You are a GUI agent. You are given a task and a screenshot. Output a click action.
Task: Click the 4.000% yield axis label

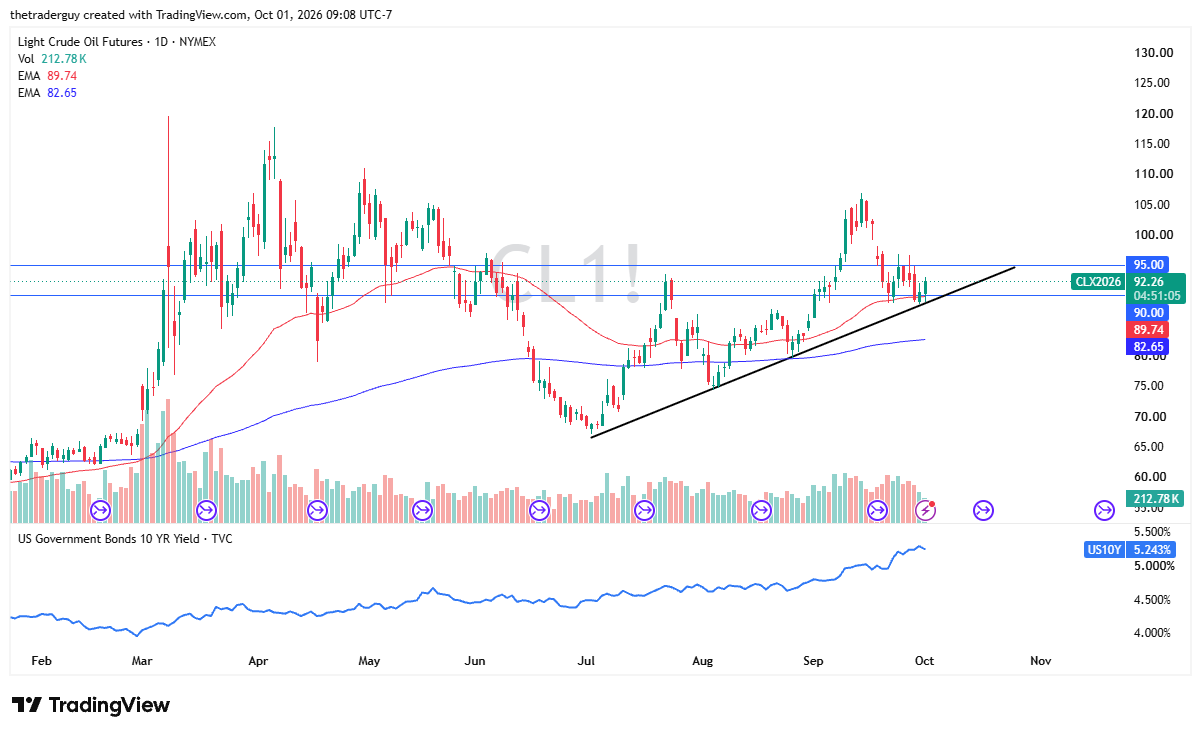click(1151, 632)
